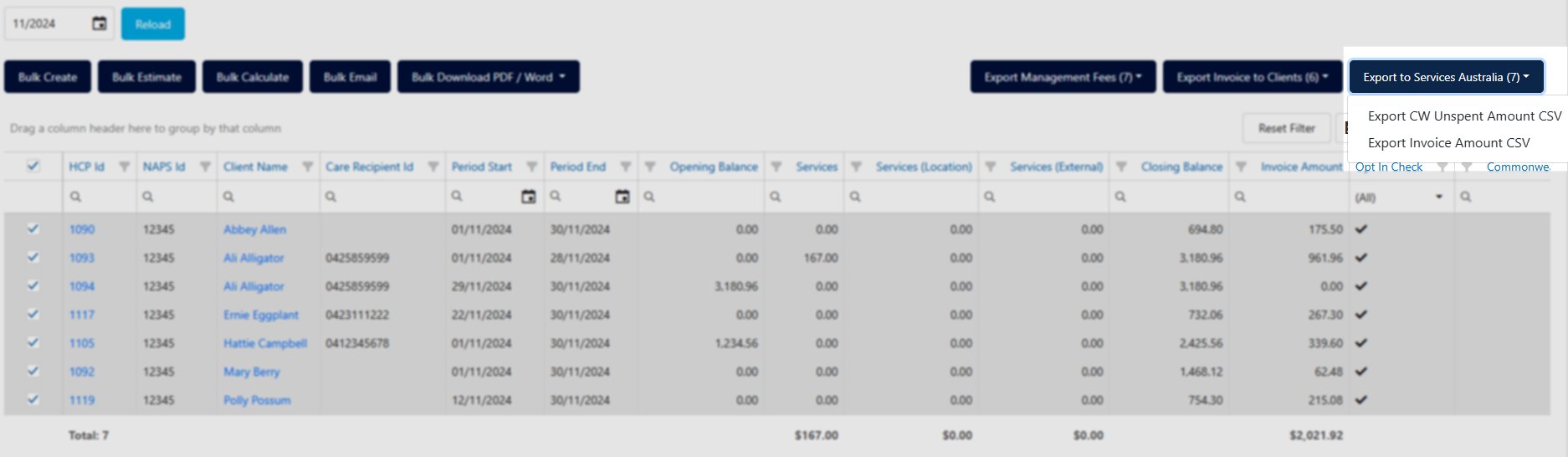Viewport: 1568px width, 457px height.
Task: Open Period Start search calendar icon
Action: (529, 197)
